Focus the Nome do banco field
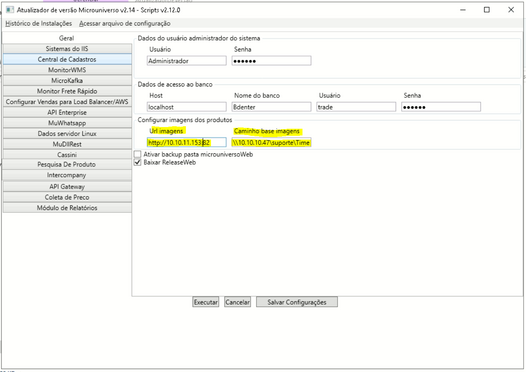The width and height of the screenshot is (526, 372). (271, 107)
